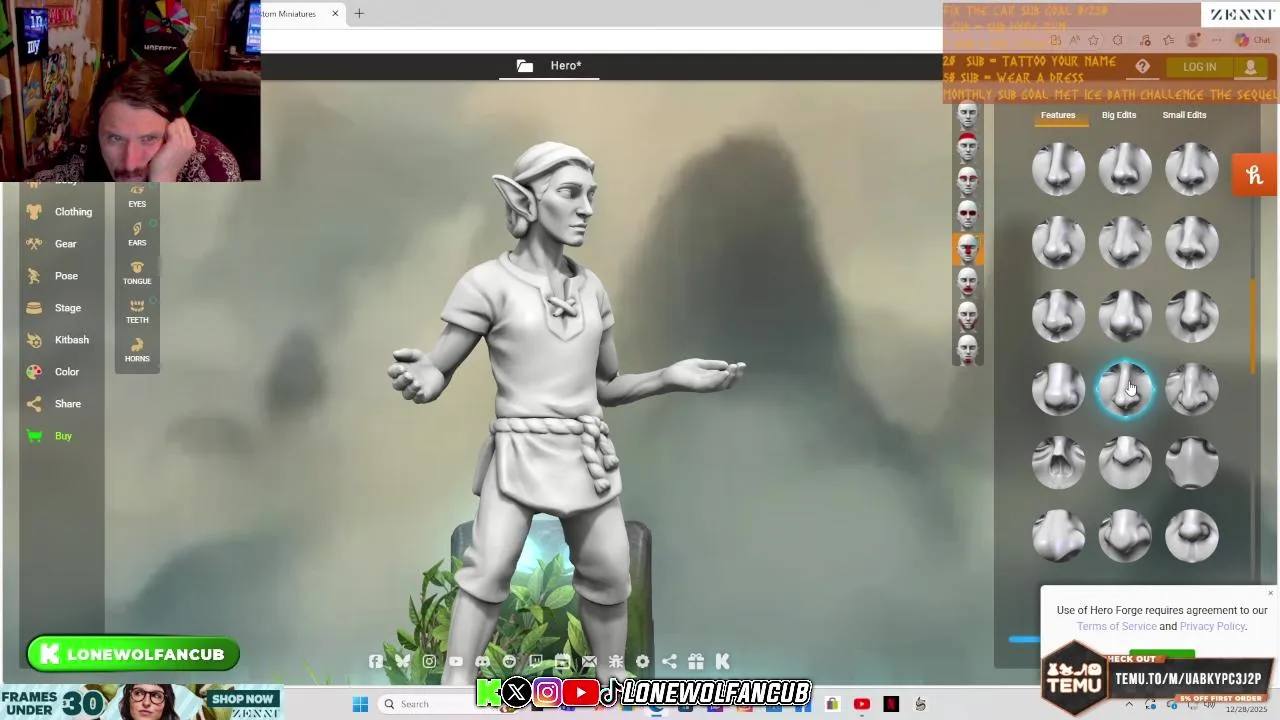Viewport: 1280px width, 720px height.
Task: Open the Terms of Service link
Action: (1116, 626)
